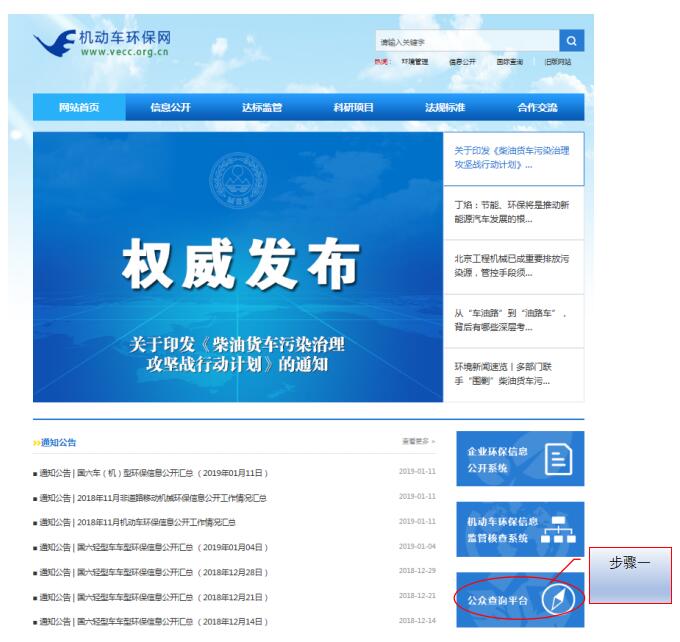680x642 pixels.
Task: Open 国六轻型车车型环保信息公开汇总（2018年12月14日）
Action: (x=150, y=622)
